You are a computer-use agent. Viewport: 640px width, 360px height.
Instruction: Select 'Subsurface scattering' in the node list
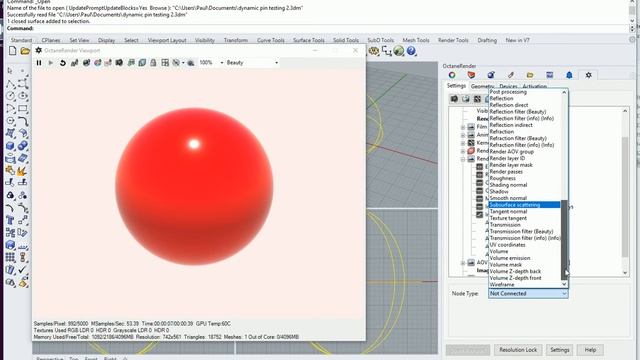click(524, 205)
